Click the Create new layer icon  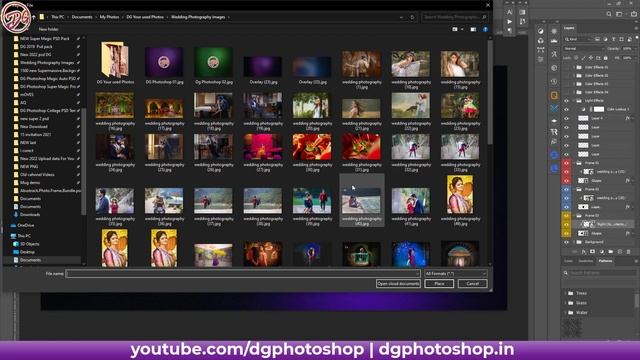[620, 252]
